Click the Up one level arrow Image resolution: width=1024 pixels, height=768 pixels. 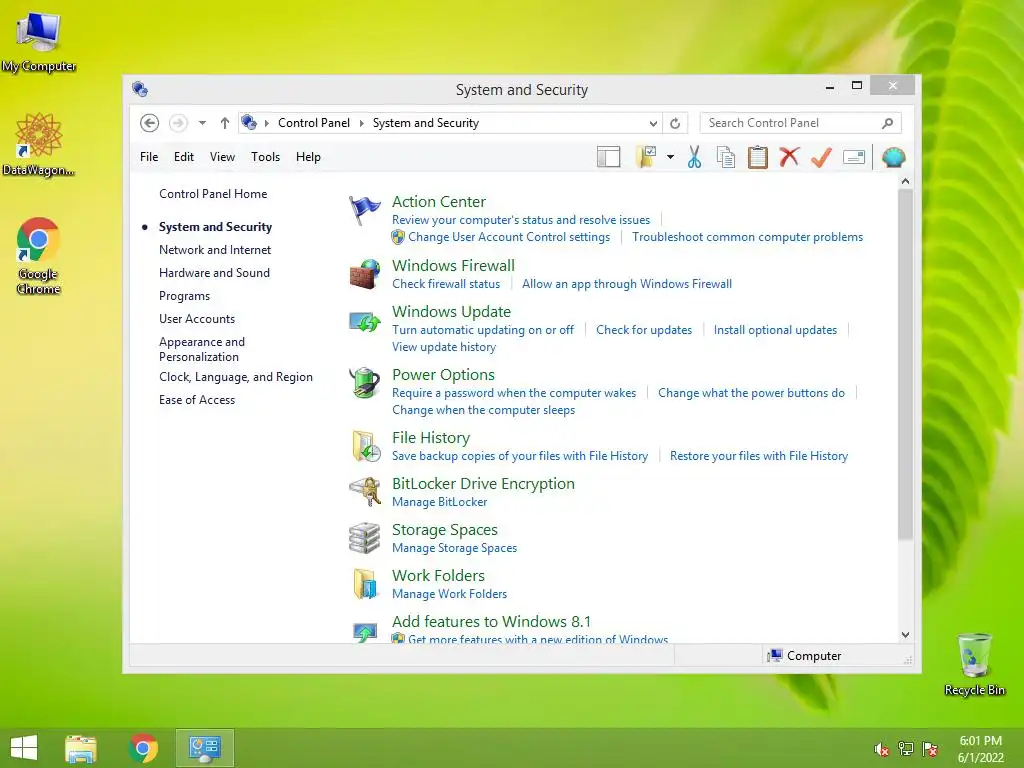[x=225, y=123]
